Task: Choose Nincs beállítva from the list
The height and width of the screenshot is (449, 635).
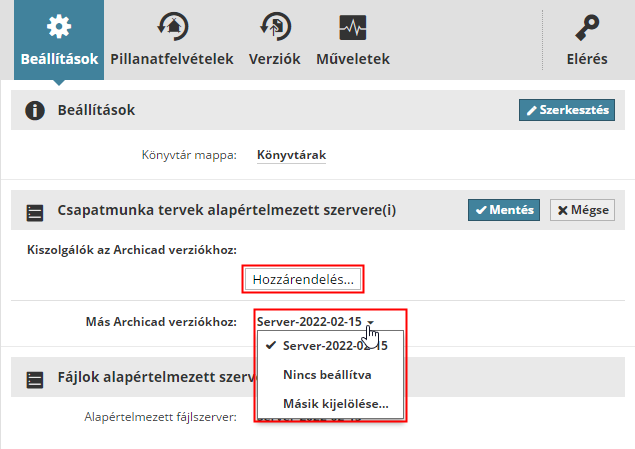Action: tap(327, 376)
